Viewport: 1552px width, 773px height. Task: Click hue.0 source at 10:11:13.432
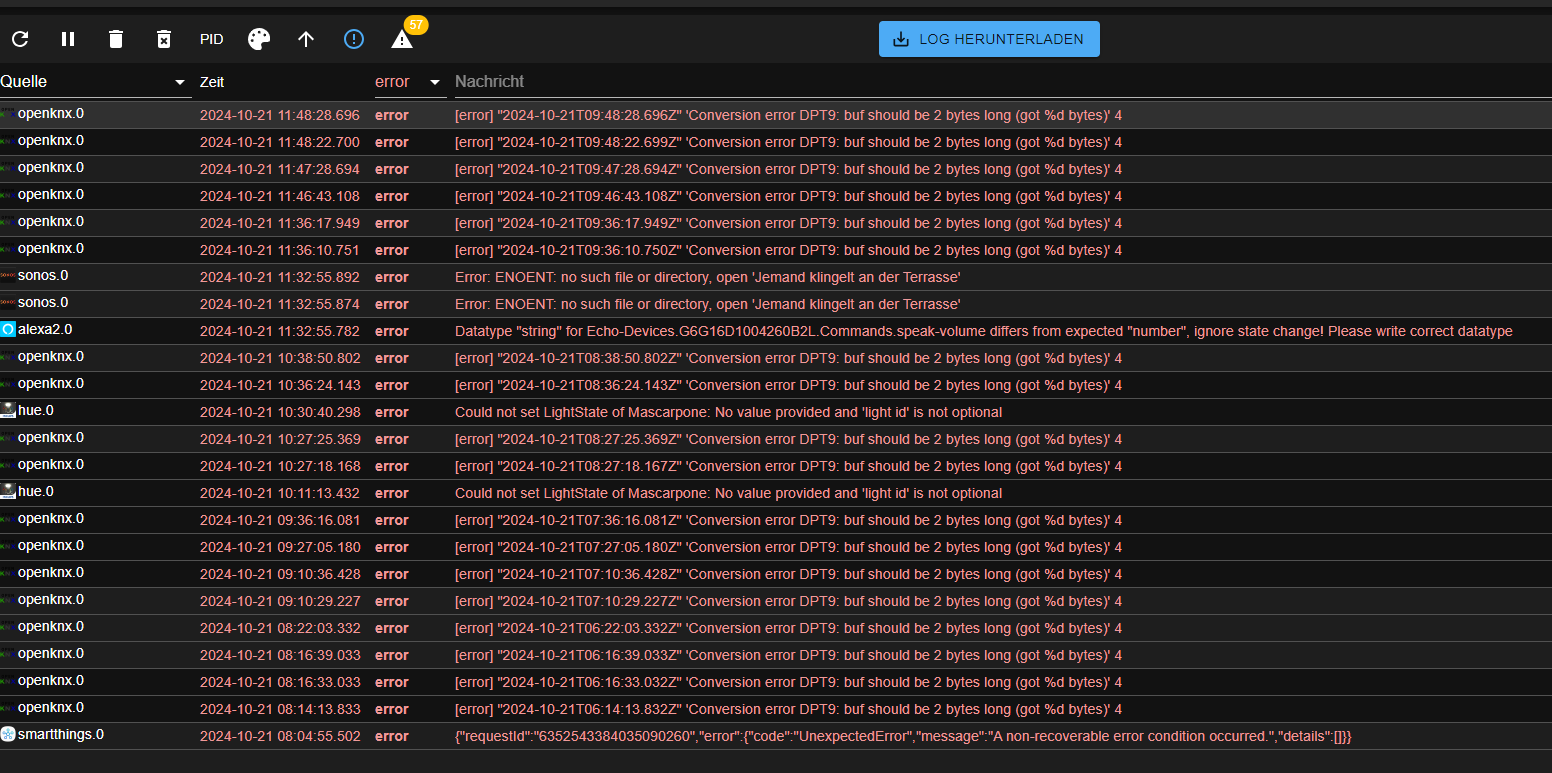pos(36,491)
